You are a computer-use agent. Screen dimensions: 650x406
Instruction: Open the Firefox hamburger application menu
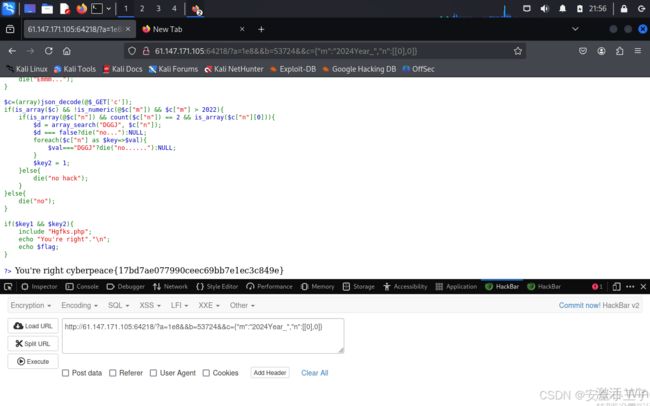coord(638,51)
